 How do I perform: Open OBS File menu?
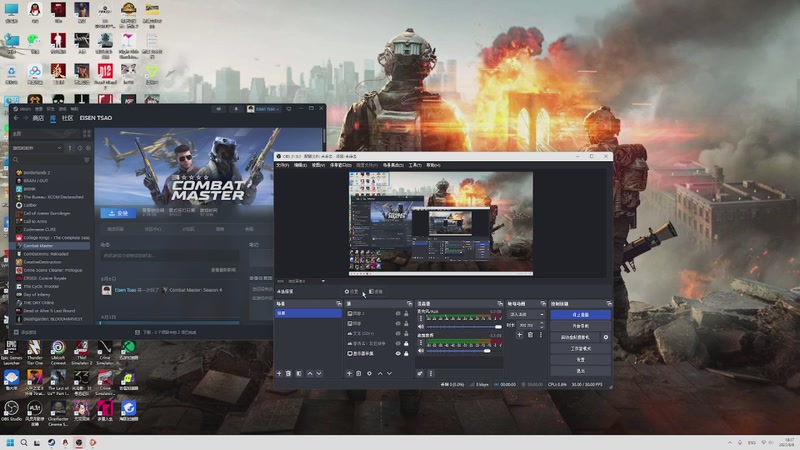283,165
